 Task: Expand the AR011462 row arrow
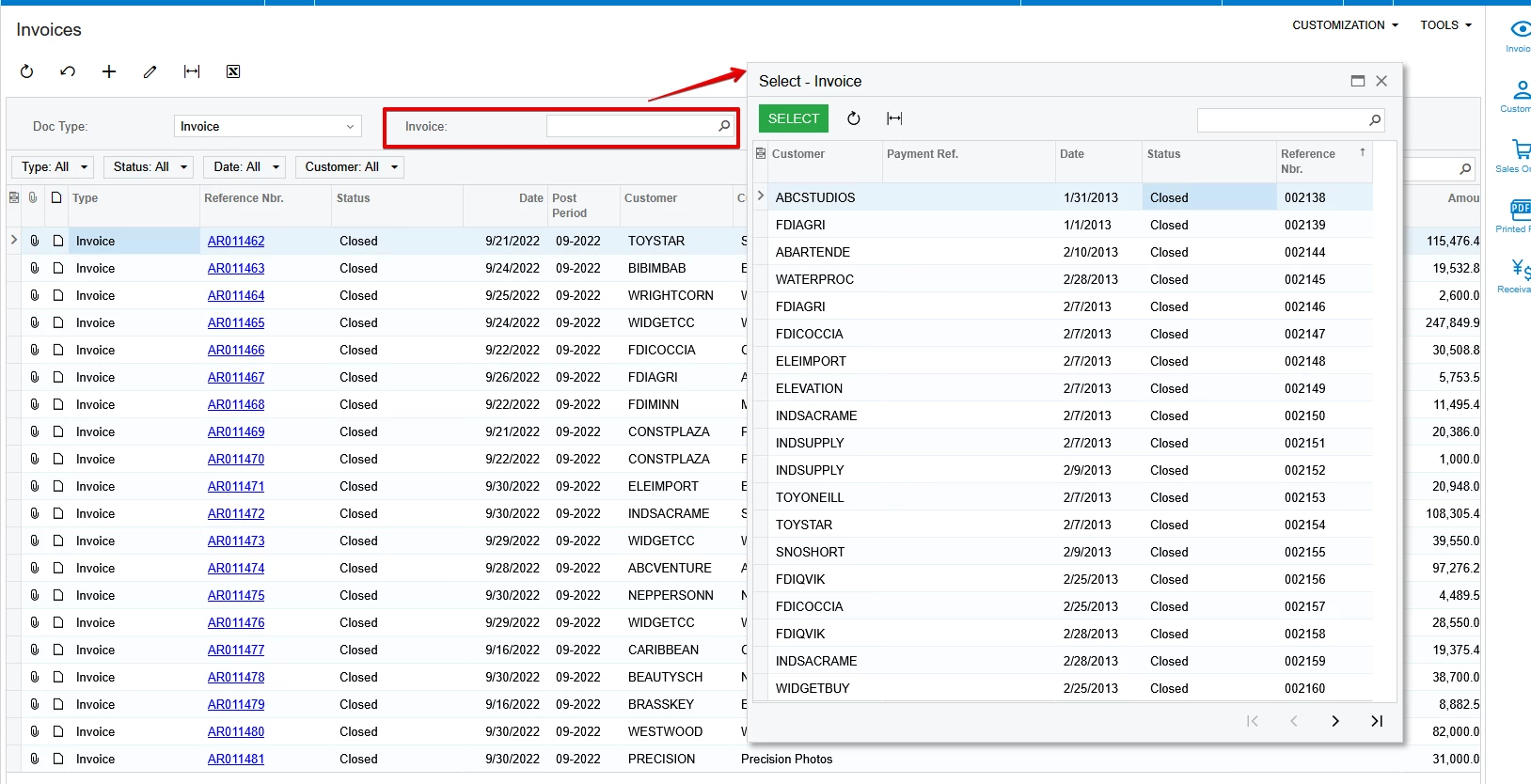click(14, 240)
